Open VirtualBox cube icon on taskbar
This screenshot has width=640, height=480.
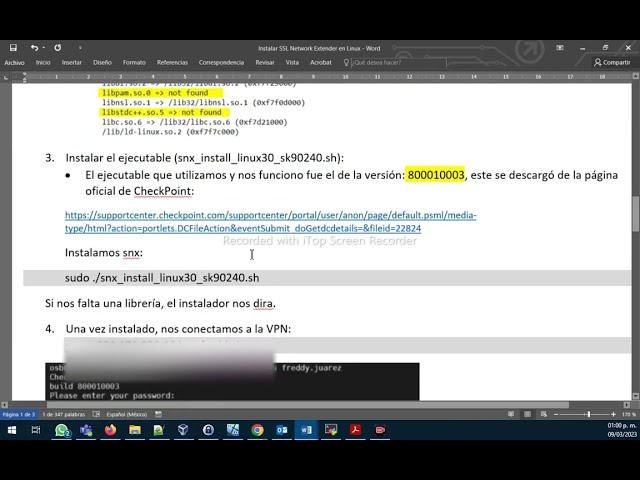(183, 430)
